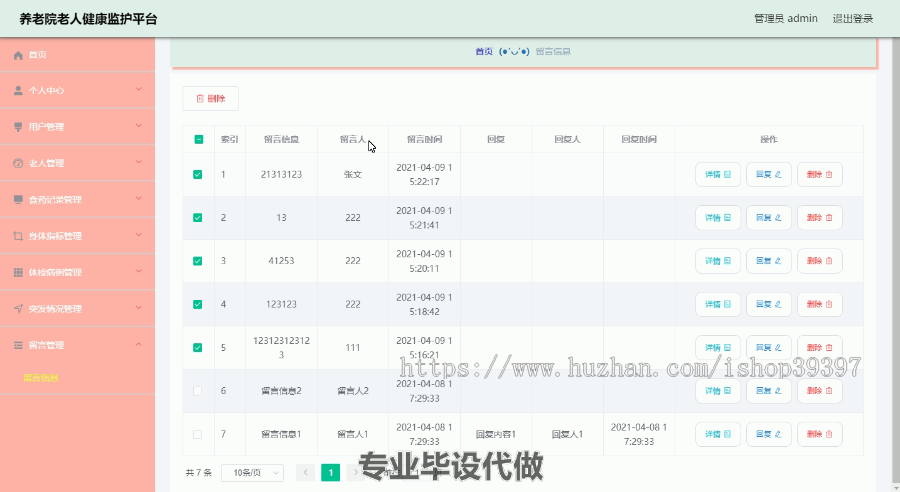Uncheck the checkbox for row 5
Viewport: 900px width, 492px height.
pyautogui.click(x=197, y=347)
